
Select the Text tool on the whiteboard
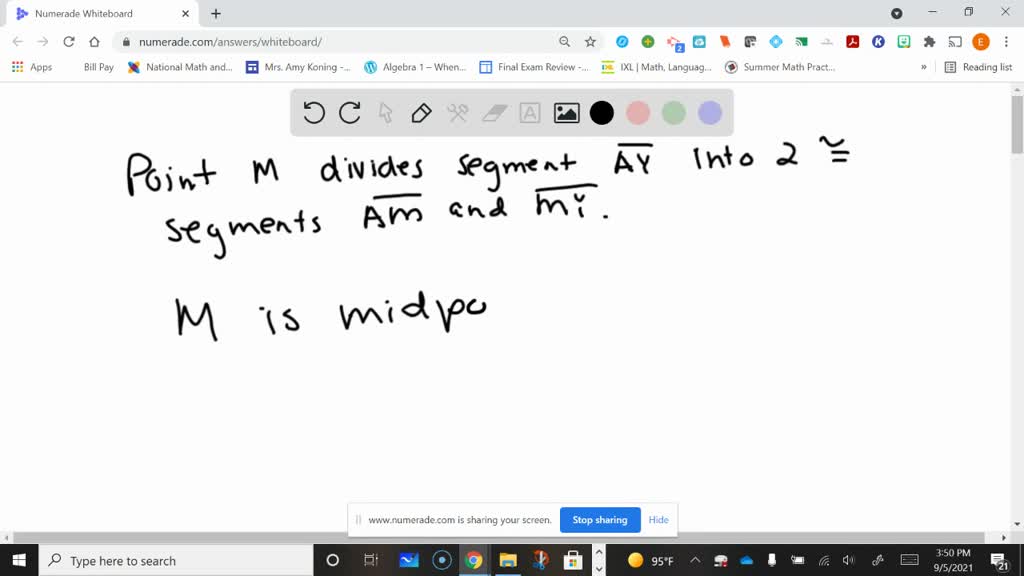(528, 113)
